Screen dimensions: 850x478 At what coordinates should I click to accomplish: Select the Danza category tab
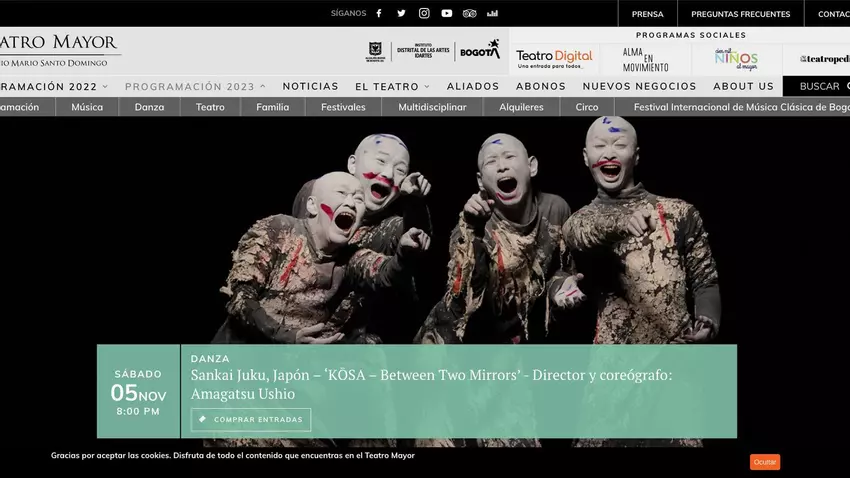[x=149, y=107]
